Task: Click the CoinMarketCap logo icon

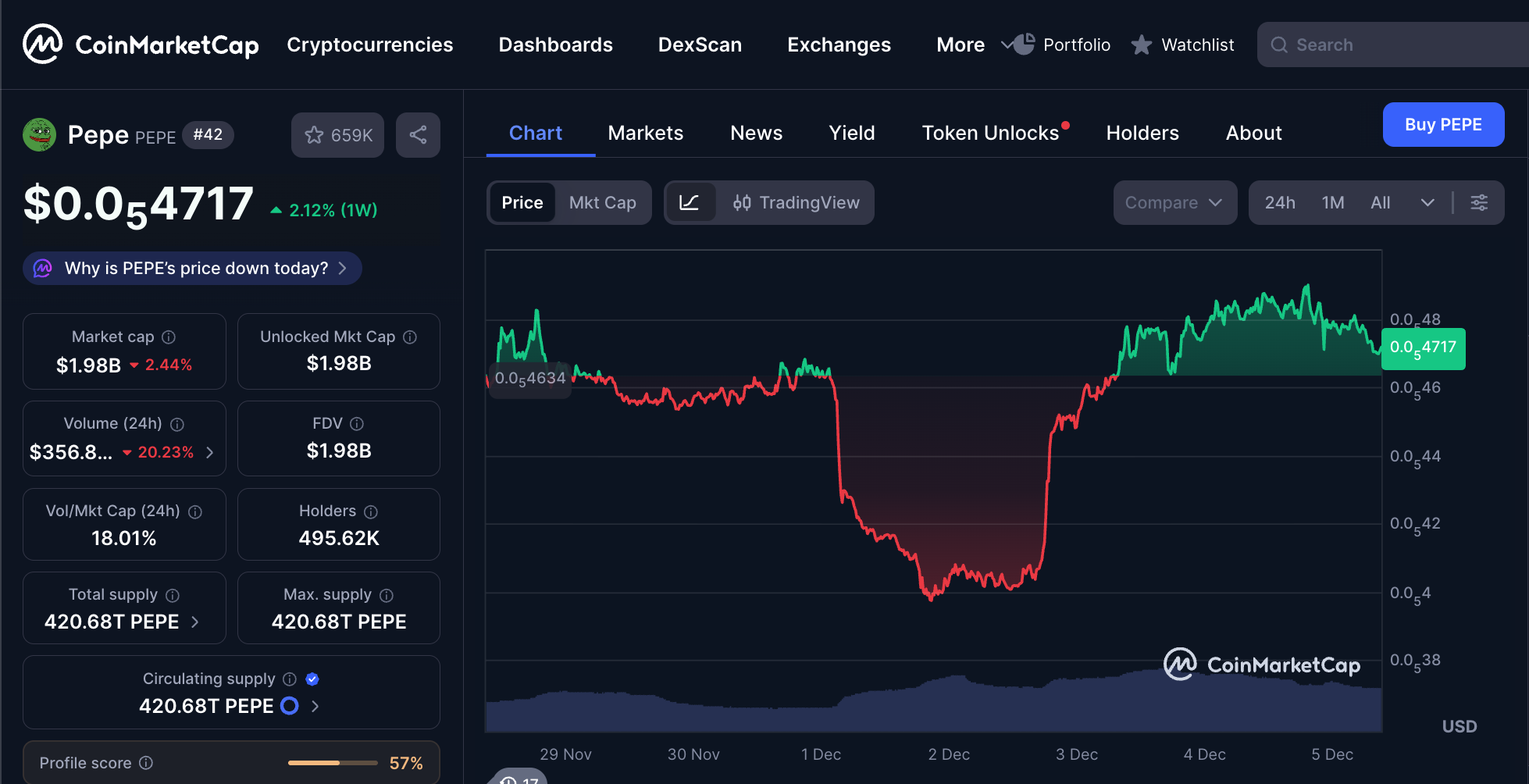Action: pos(42,45)
